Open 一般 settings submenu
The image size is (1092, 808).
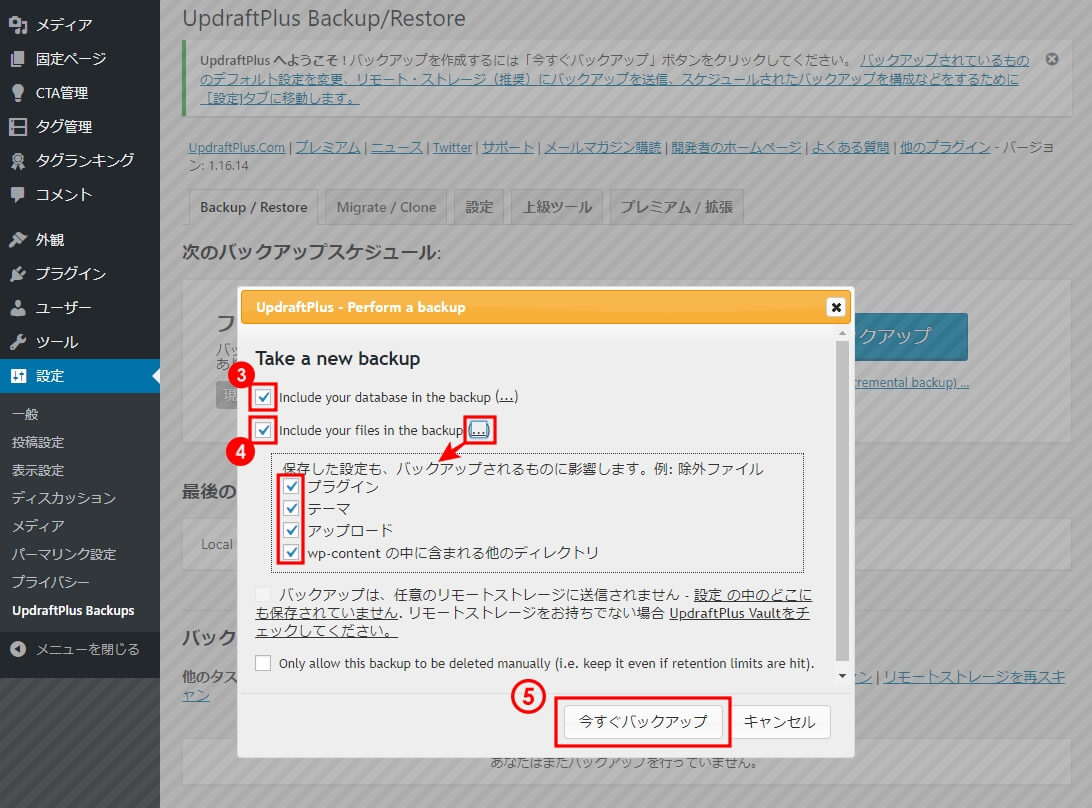[x=25, y=414]
